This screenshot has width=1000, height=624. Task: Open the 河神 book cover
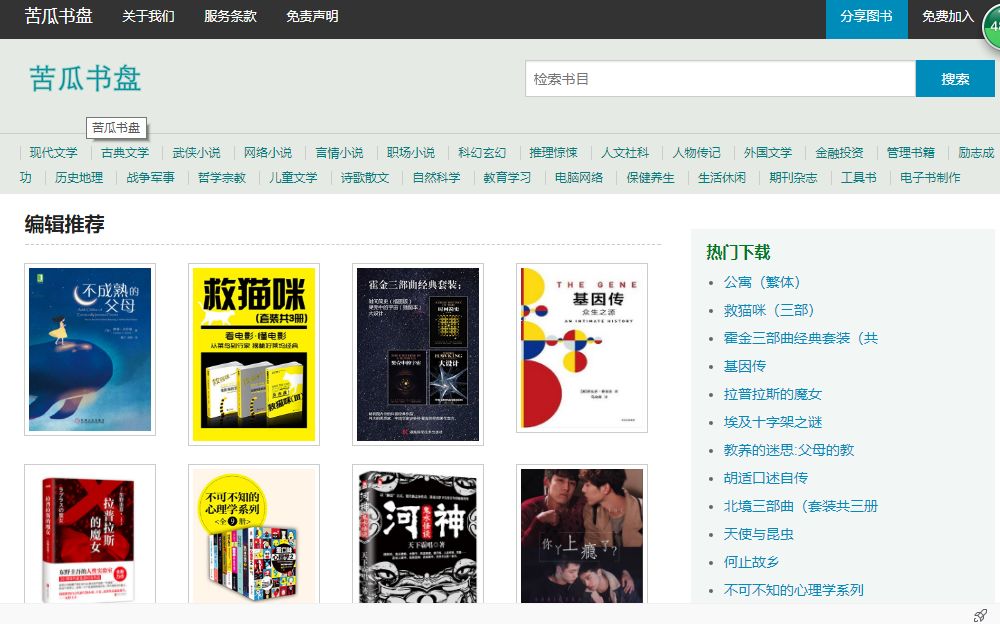pos(418,535)
